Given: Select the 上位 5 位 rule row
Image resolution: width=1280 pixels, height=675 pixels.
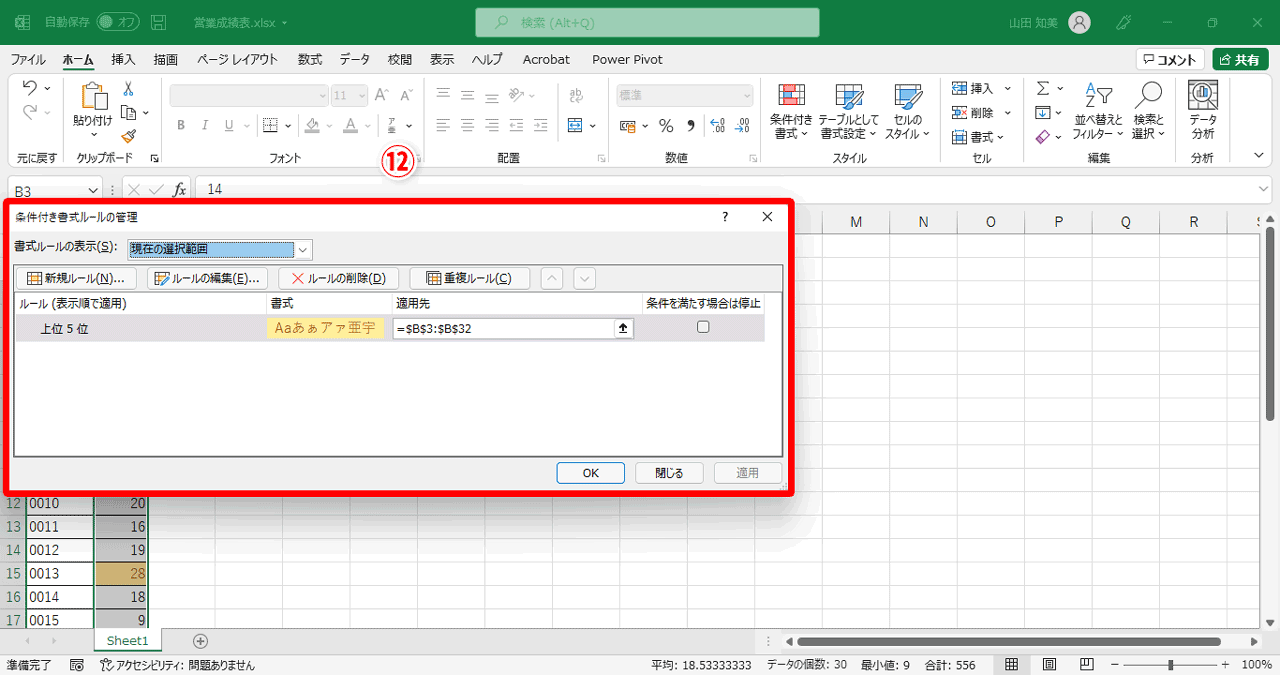Looking at the screenshot, I should coord(390,328).
